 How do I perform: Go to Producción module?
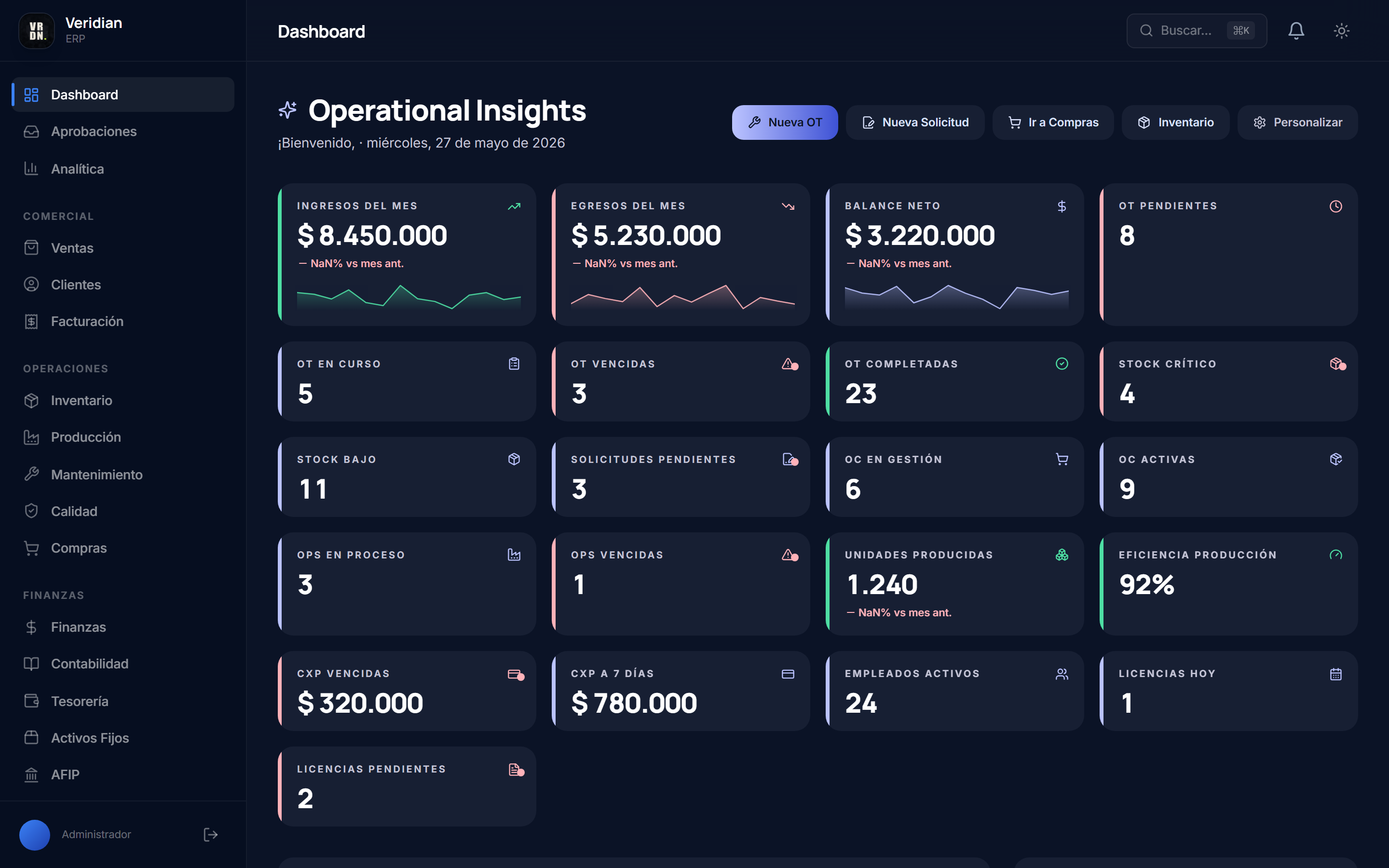click(123, 437)
